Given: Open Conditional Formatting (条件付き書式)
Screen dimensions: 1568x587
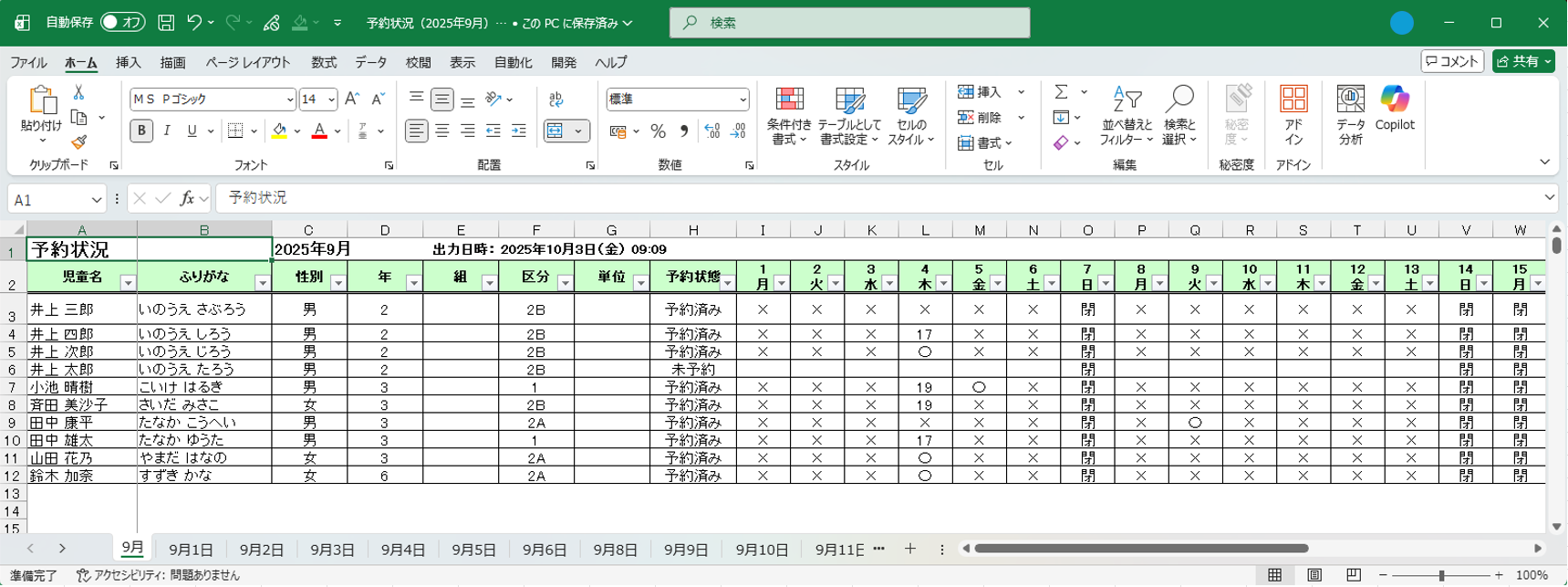Looking at the screenshot, I should coord(789,116).
